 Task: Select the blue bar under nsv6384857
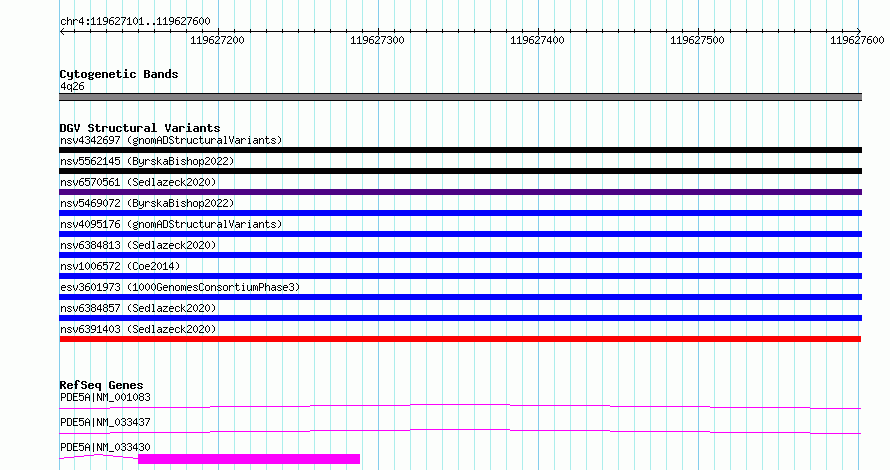click(x=460, y=318)
